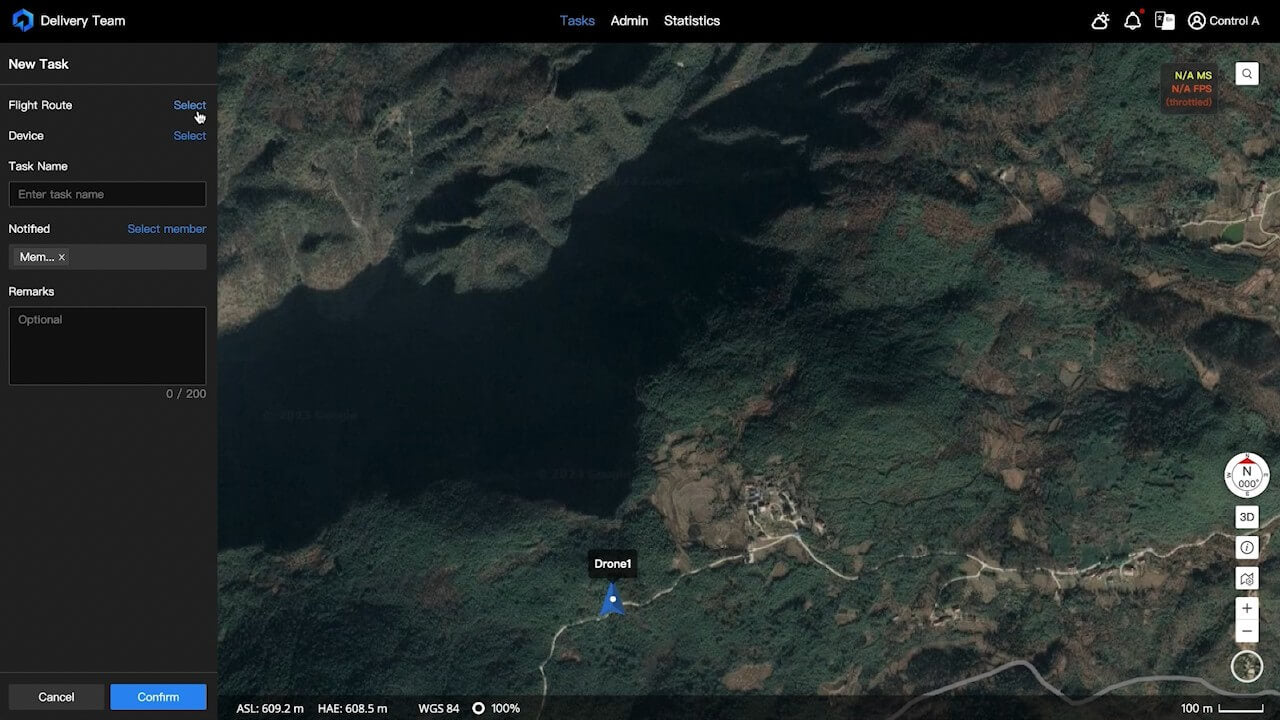Zoom in on the map
This screenshot has height=720, width=1280.
[x=1247, y=608]
